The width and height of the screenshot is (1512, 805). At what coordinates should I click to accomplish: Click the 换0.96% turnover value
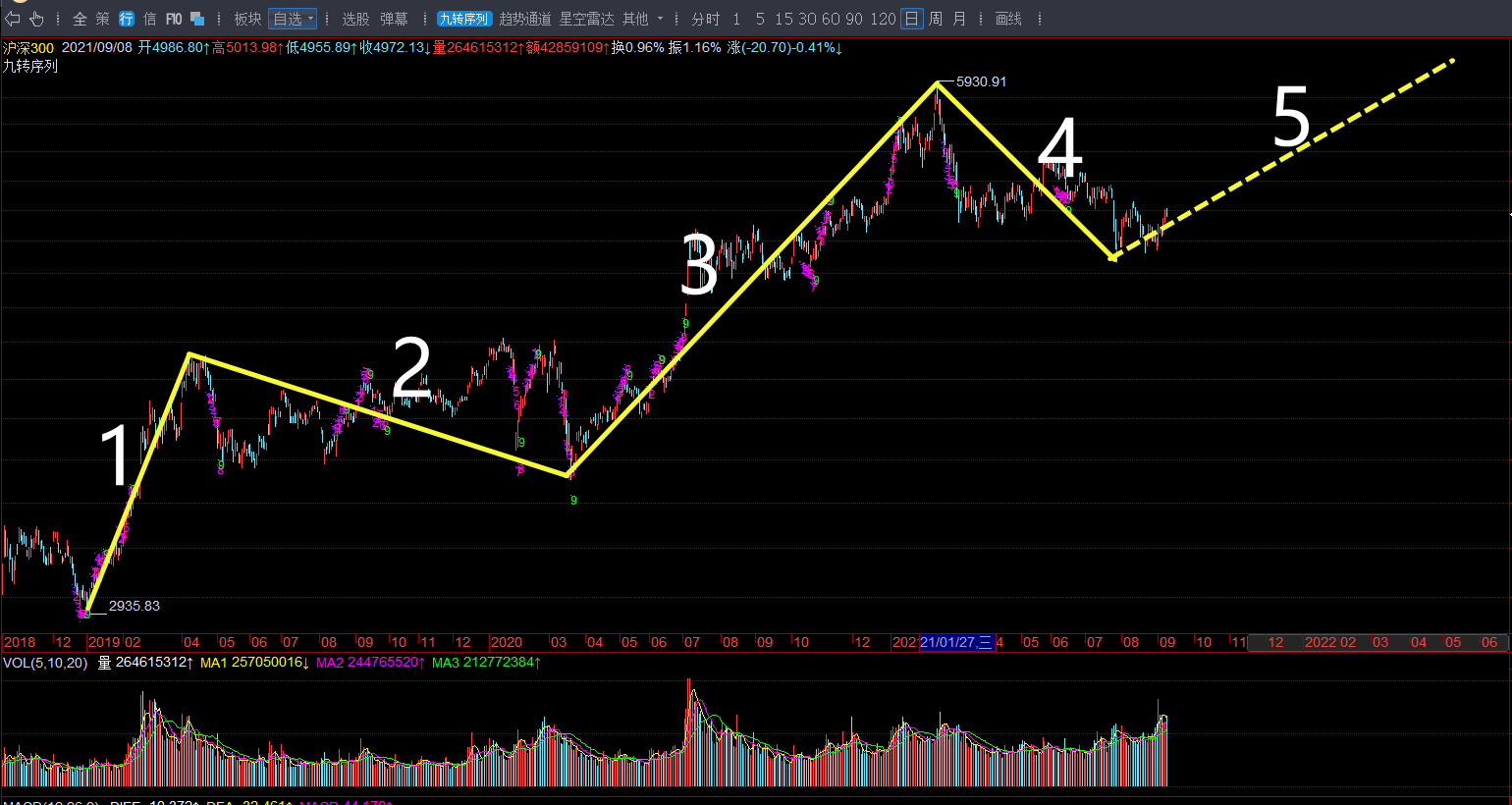click(x=637, y=47)
